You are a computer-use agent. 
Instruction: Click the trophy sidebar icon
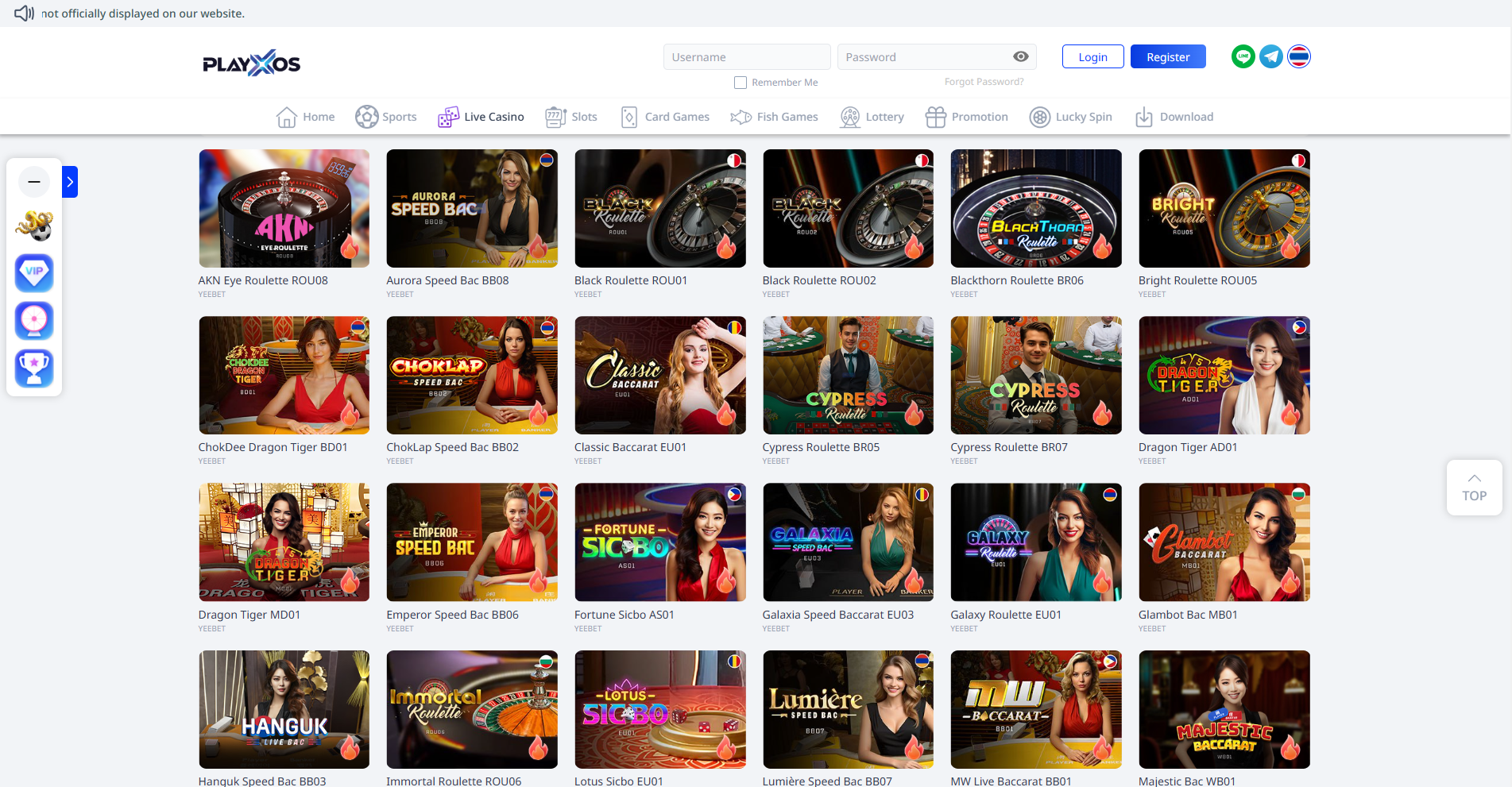tap(34, 368)
